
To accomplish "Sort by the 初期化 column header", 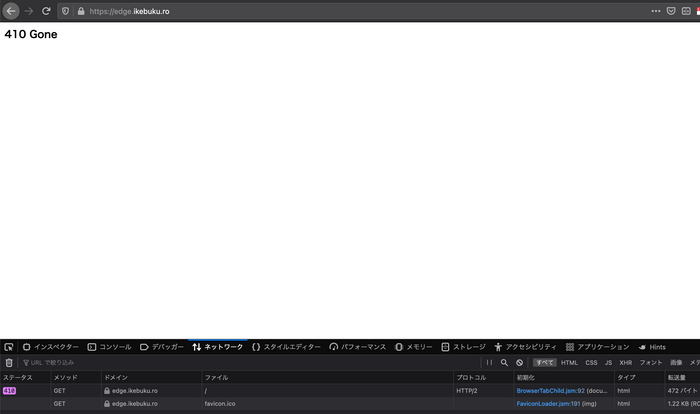I will 564,377.
